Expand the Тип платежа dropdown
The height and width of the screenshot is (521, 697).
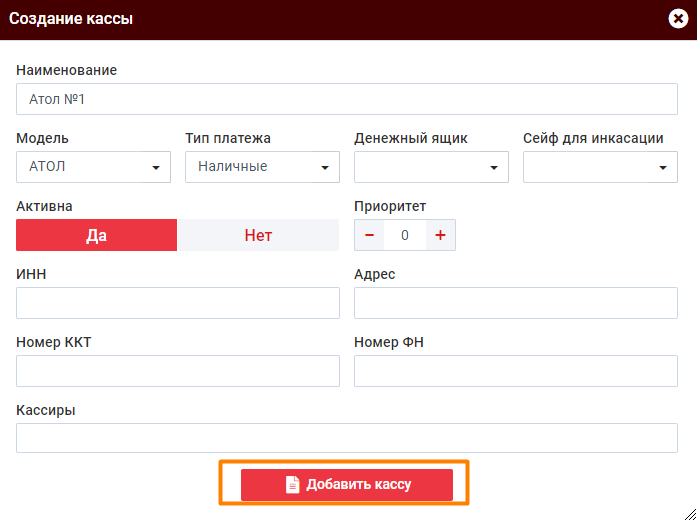(262, 167)
